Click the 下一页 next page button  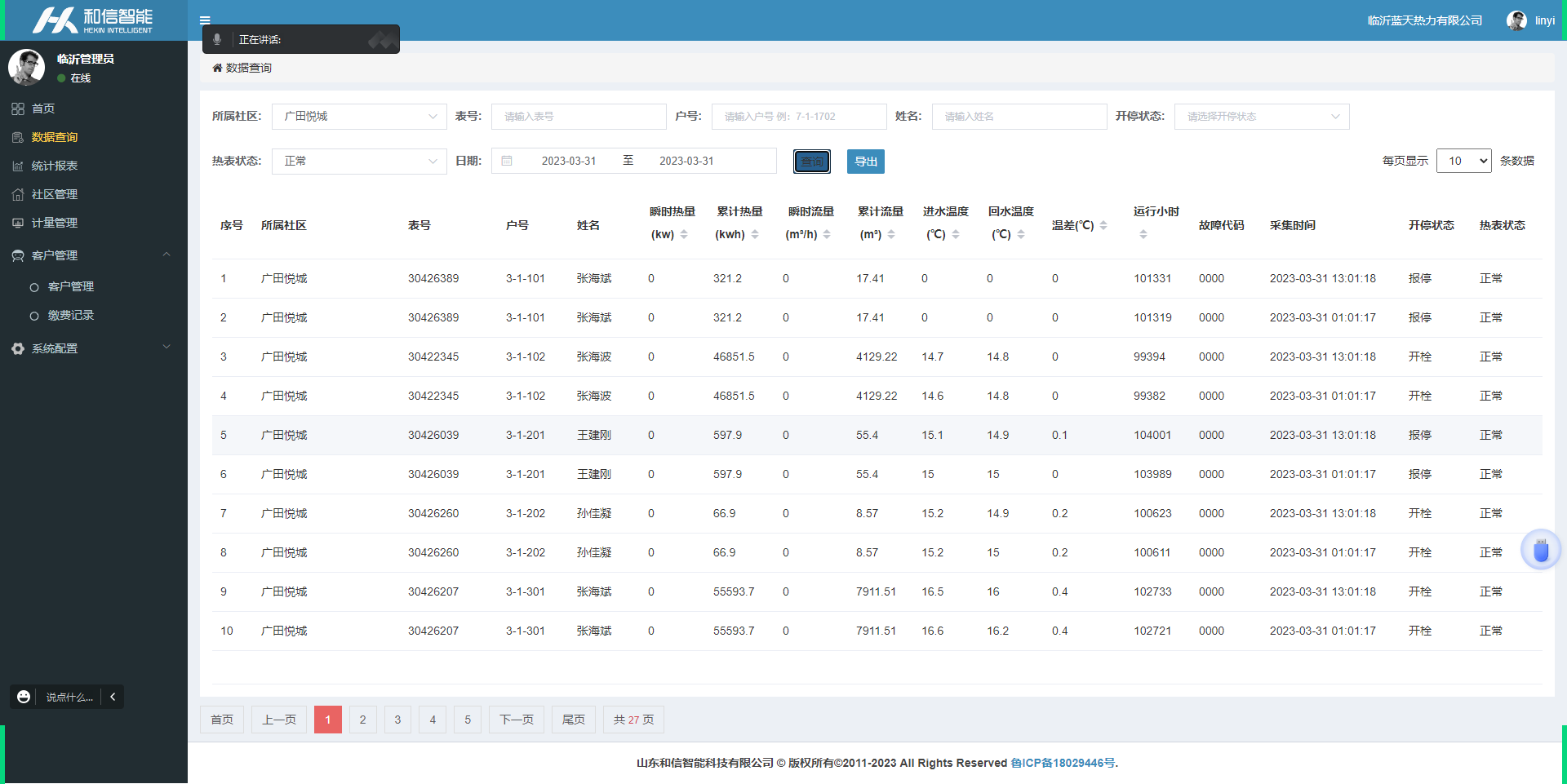(x=517, y=720)
